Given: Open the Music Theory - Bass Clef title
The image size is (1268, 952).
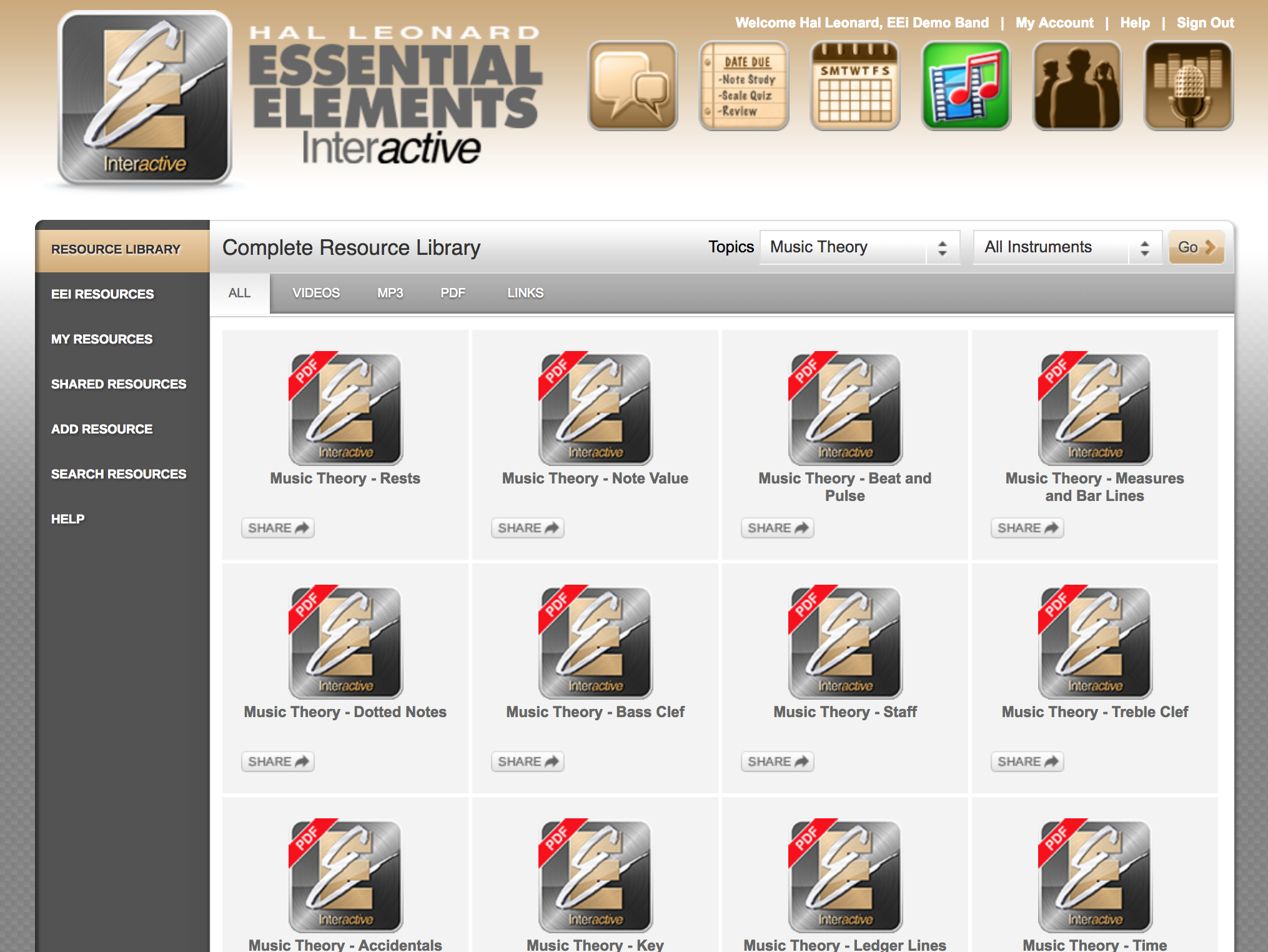Looking at the screenshot, I should (595, 712).
